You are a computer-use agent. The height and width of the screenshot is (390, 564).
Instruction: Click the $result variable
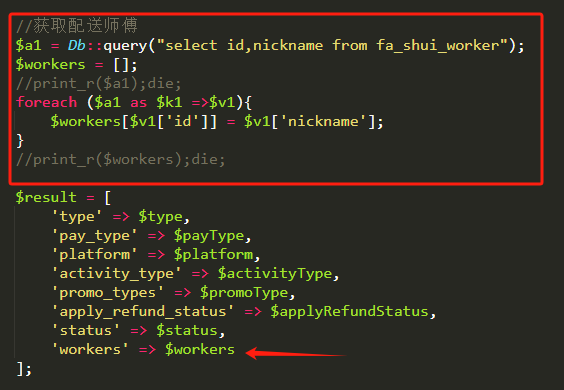coord(46,198)
